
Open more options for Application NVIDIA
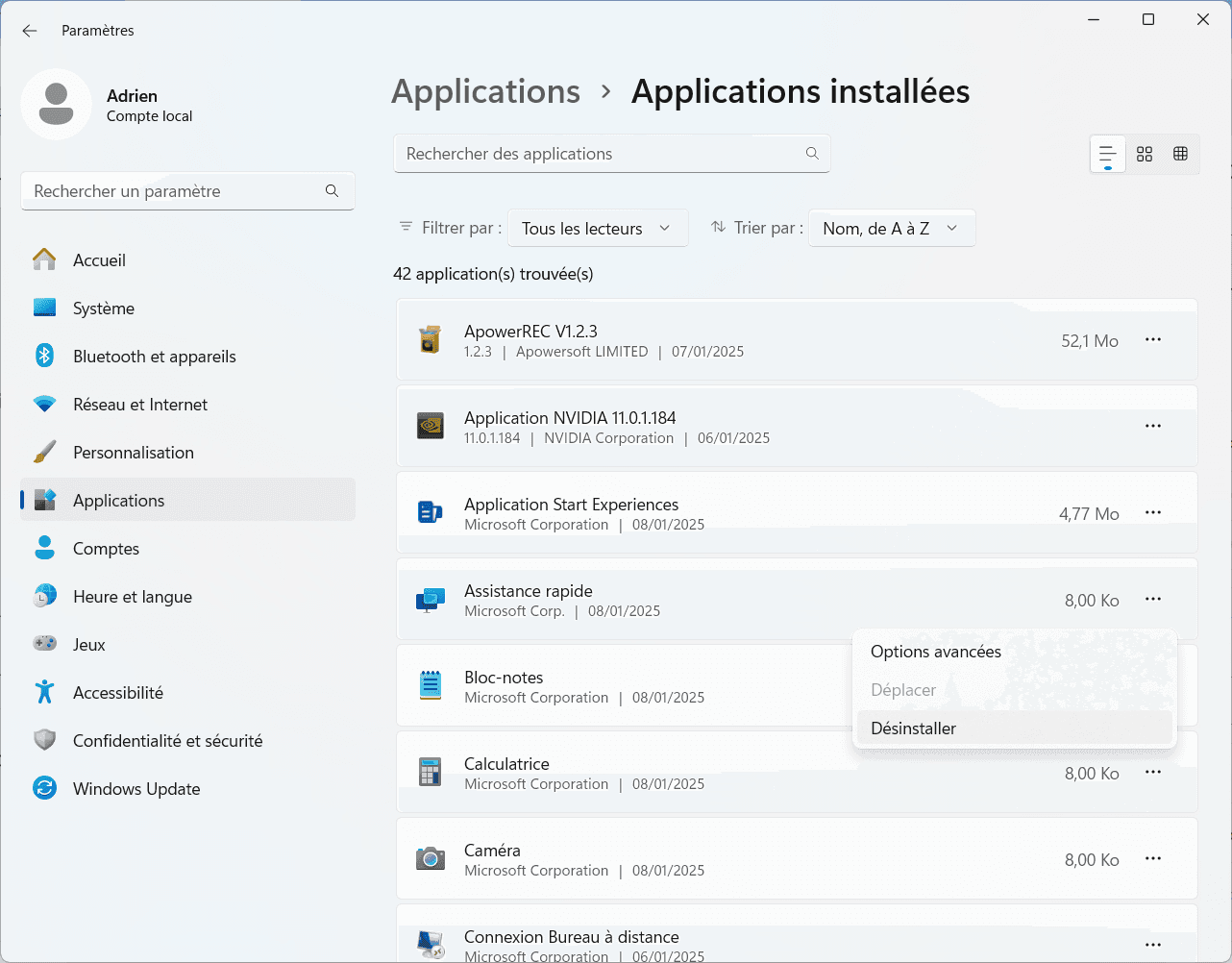tap(1153, 426)
